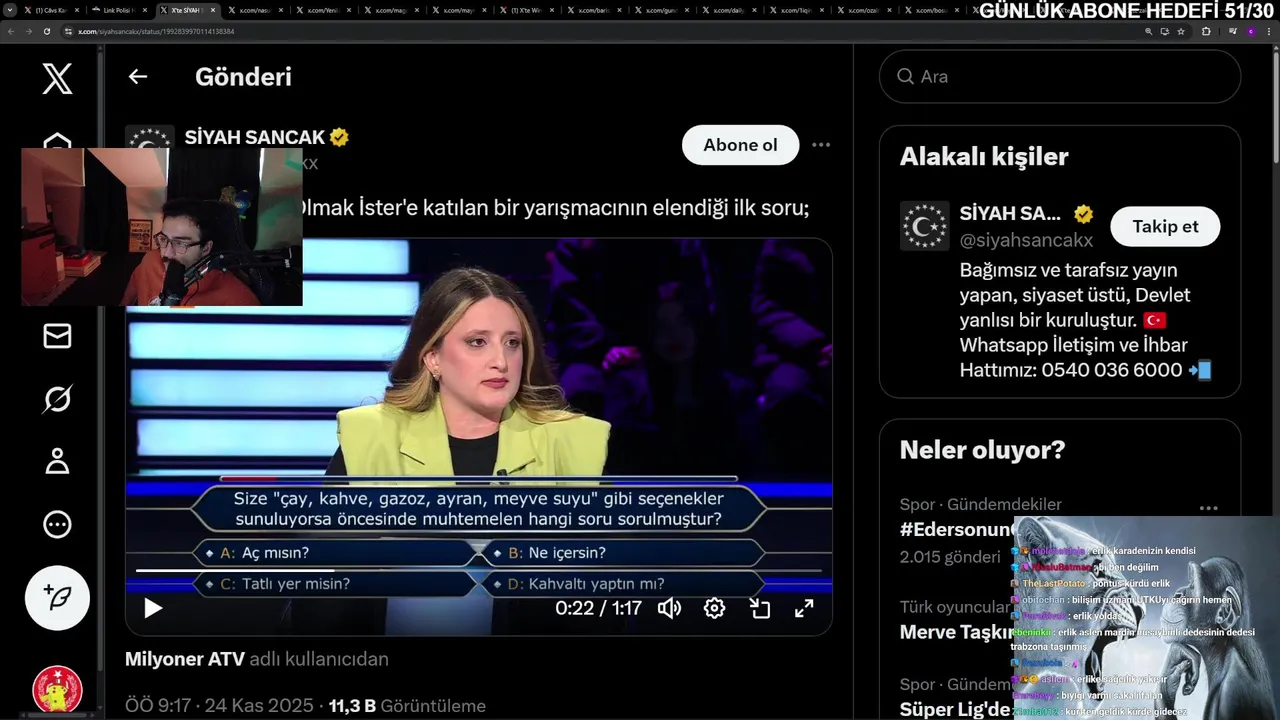Play the video with the play button

pyautogui.click(x=153, y=608)
